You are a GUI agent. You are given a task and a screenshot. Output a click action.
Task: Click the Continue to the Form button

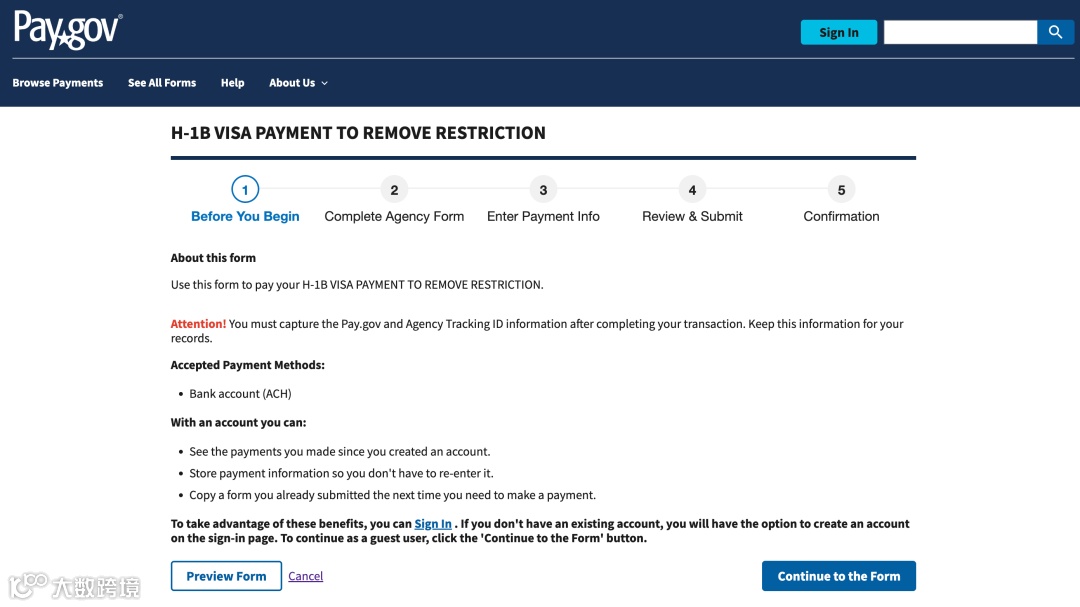(838, 576)
